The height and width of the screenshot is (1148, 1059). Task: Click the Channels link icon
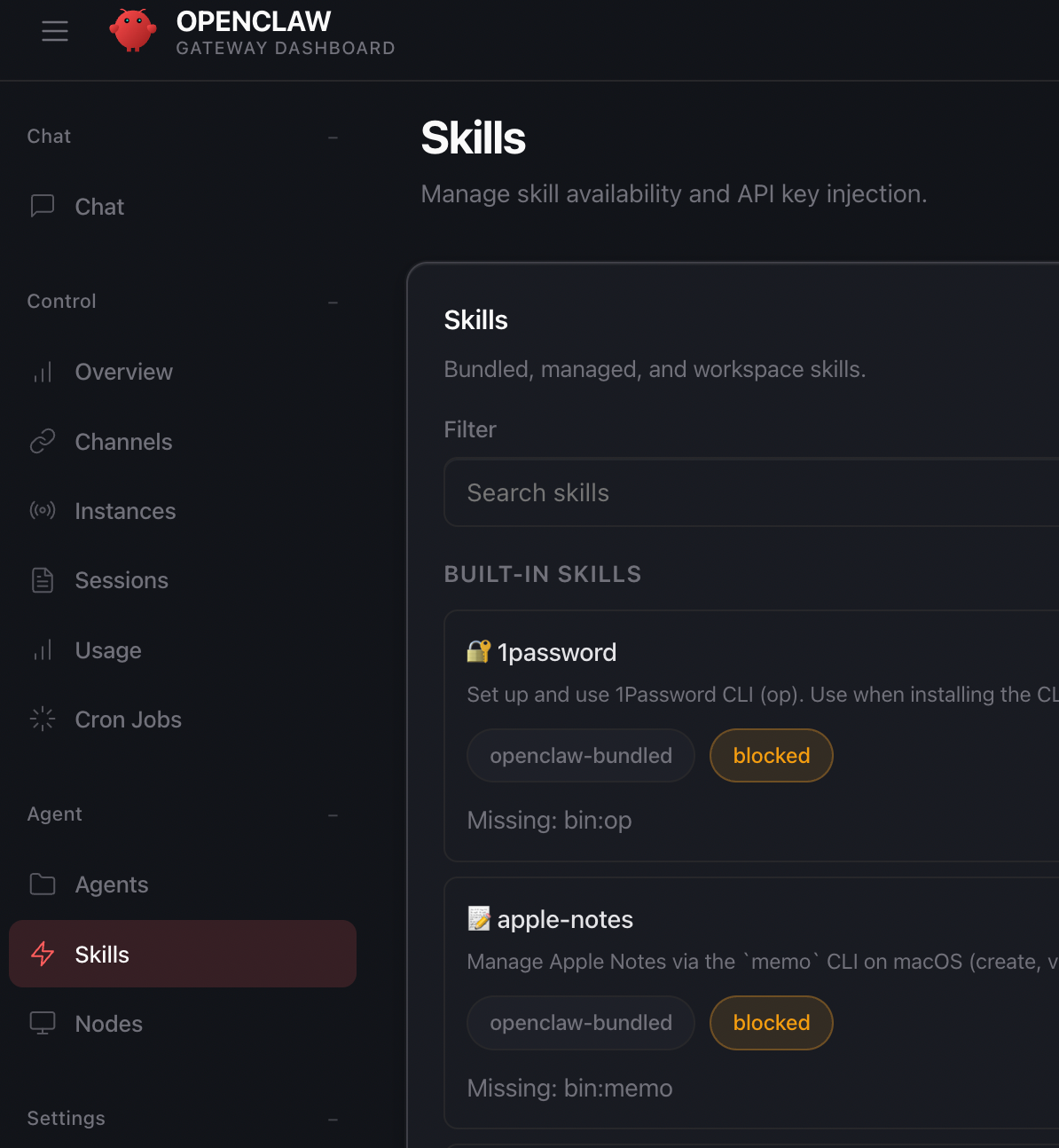coord(43,441)
